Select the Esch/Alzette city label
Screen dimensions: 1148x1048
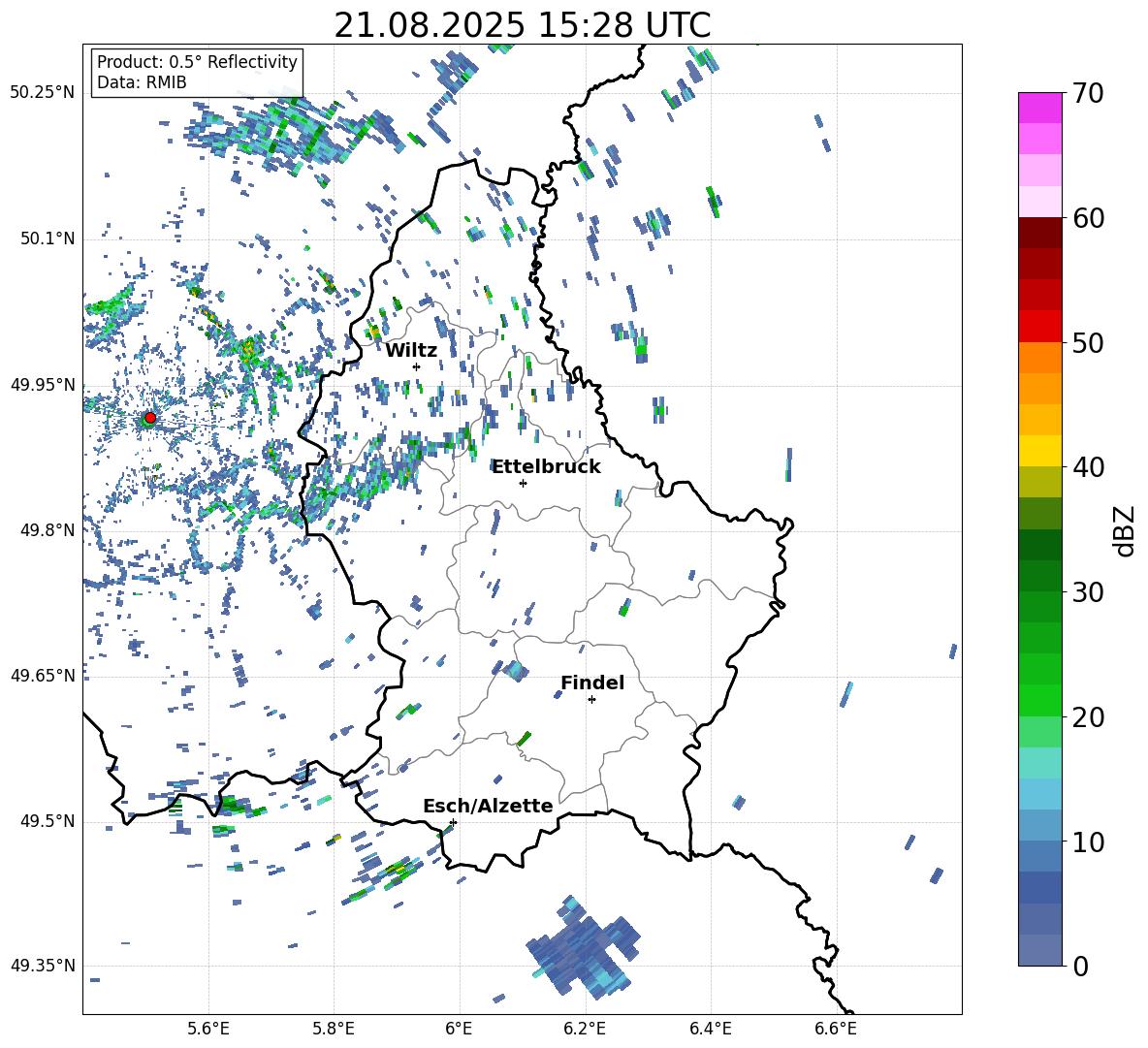point(488,807)
